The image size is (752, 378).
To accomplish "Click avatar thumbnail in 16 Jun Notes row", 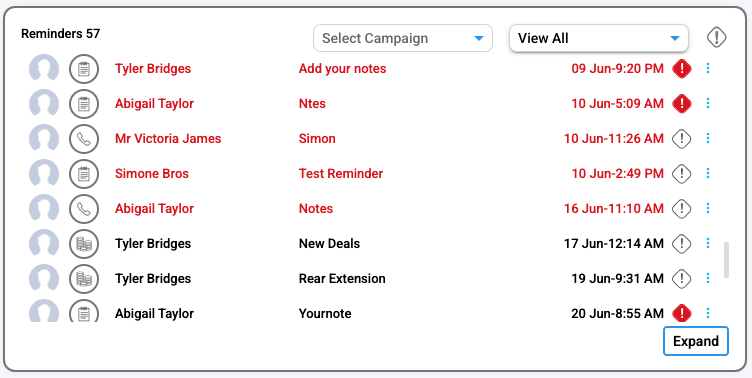I will [x=44, y=209].
